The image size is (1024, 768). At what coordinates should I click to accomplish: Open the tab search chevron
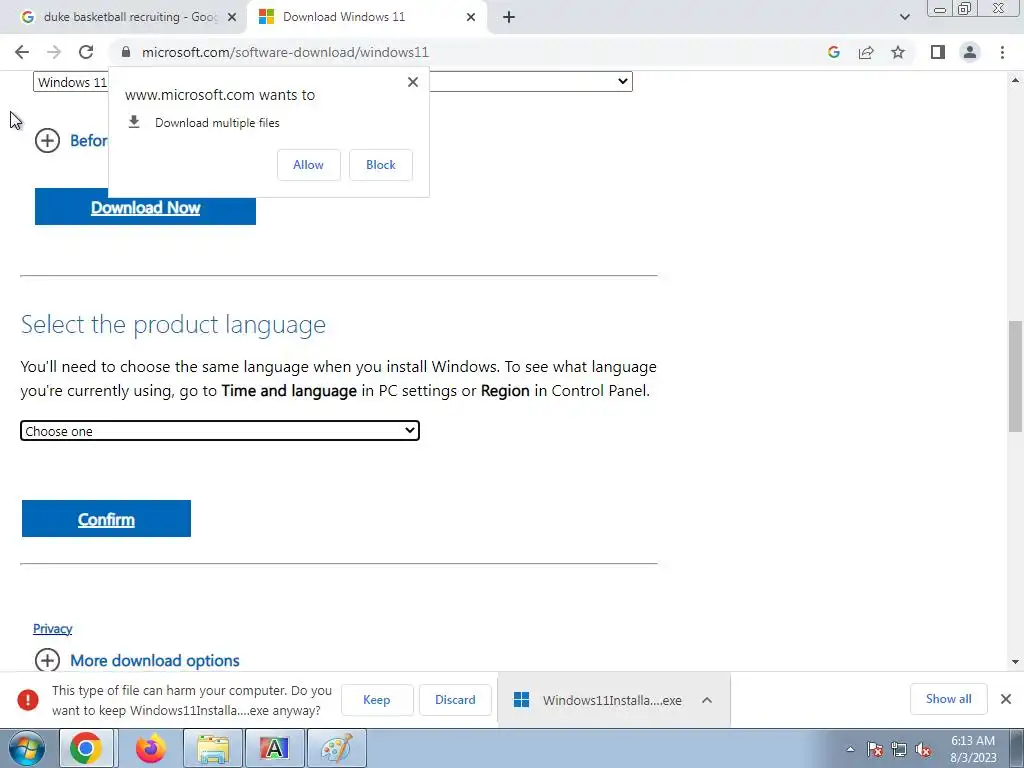[x=904, y=17]
